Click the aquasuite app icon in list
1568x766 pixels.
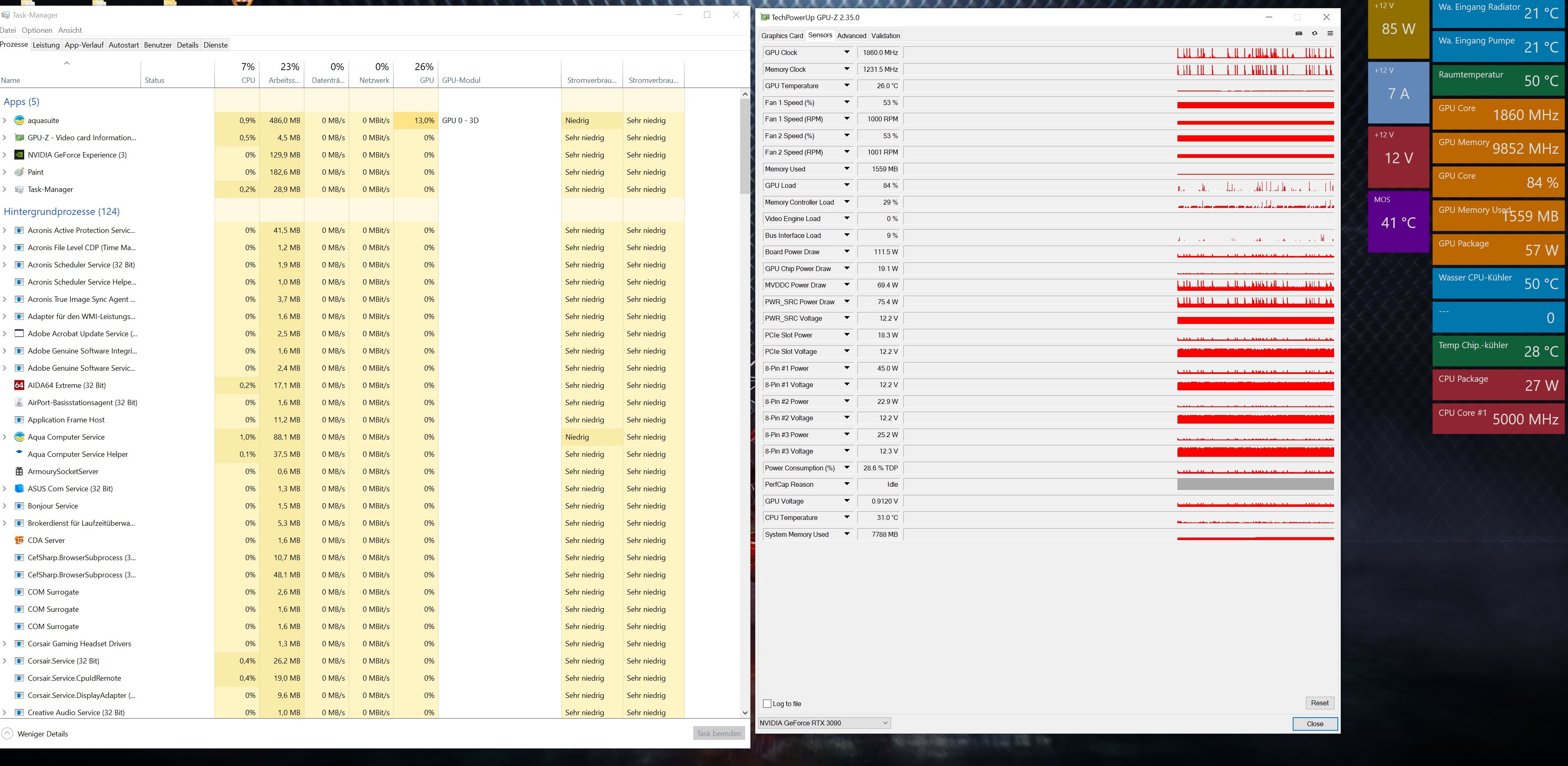pyautogui.click(x=19, y=121)
